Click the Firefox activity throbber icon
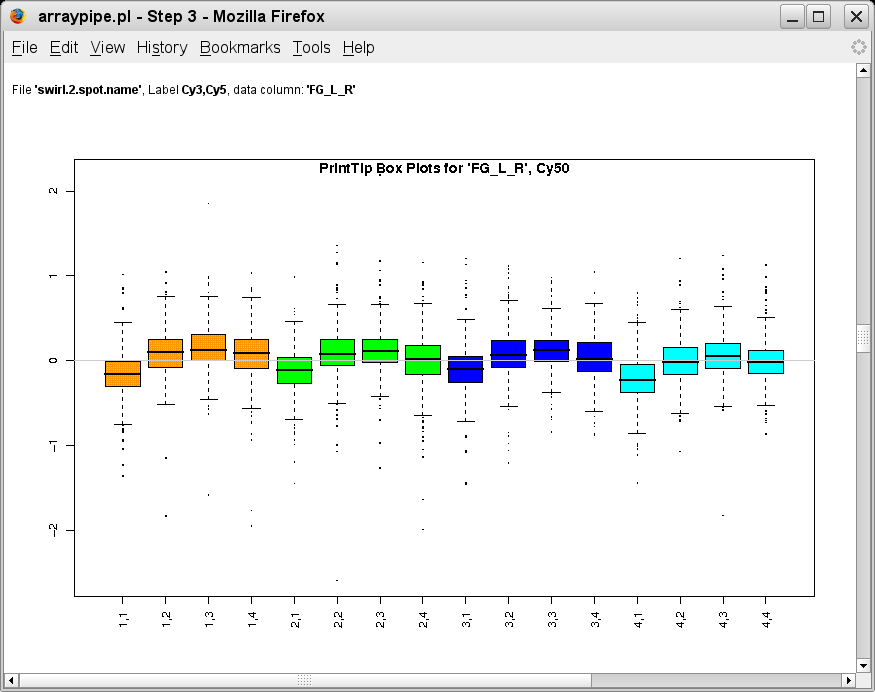 click(x=859, y=47)
